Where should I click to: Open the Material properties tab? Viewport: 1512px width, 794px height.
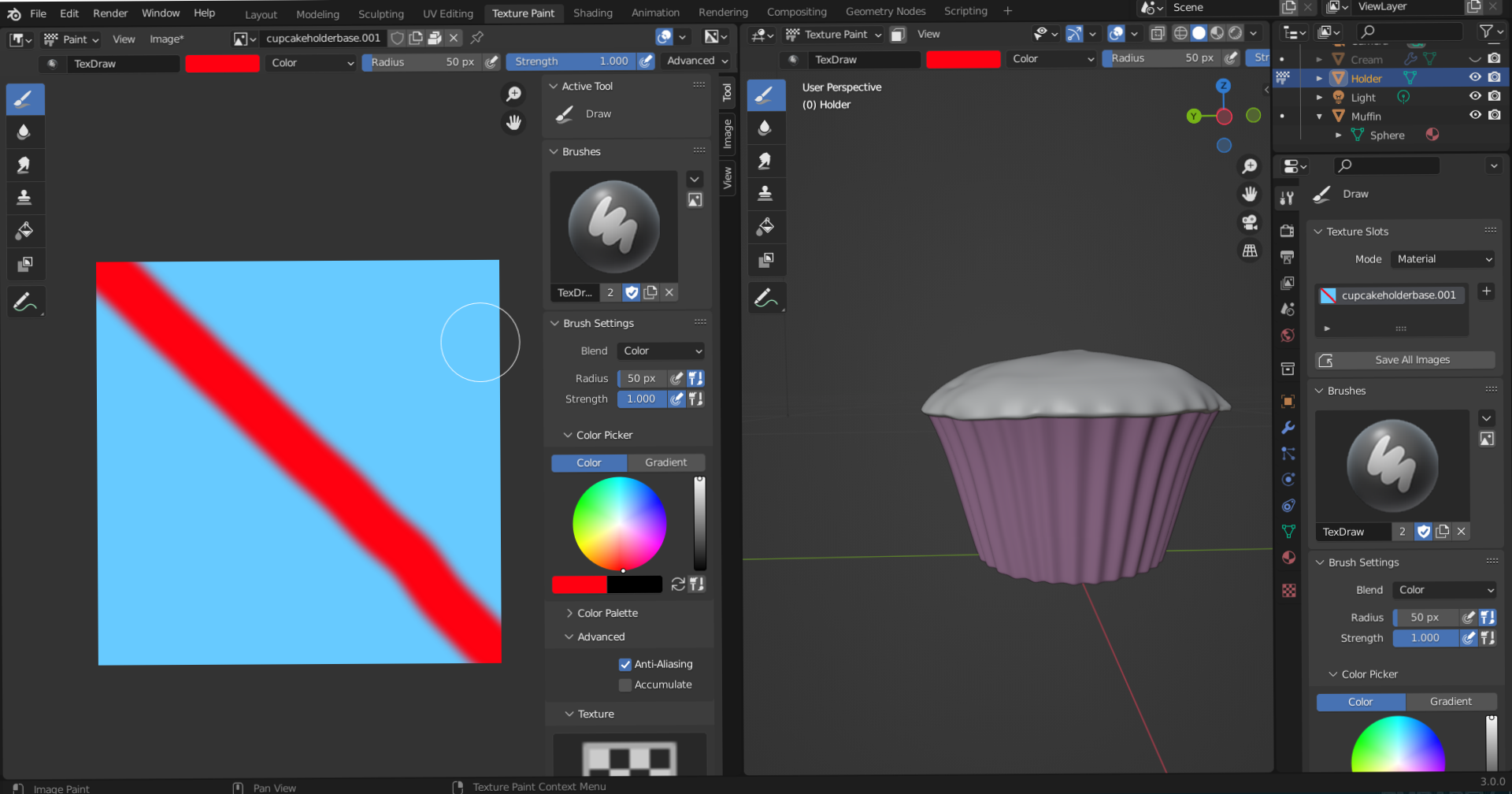1288,558
